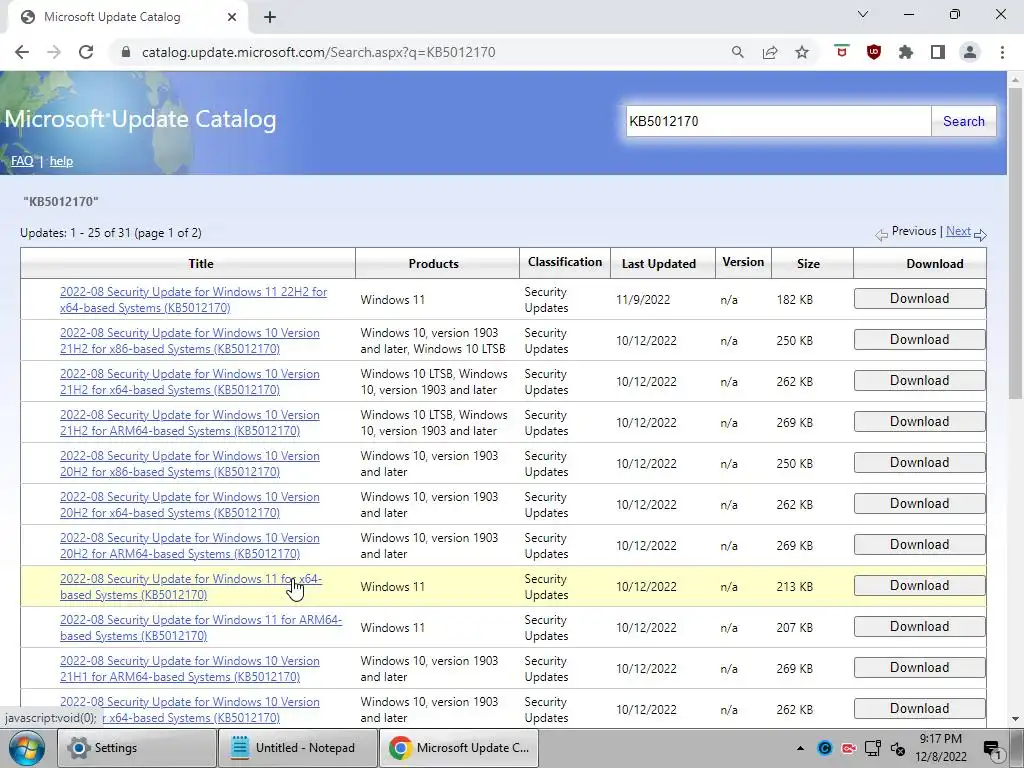Open Windows 11 for x64-based Systems link

point(191,587)
